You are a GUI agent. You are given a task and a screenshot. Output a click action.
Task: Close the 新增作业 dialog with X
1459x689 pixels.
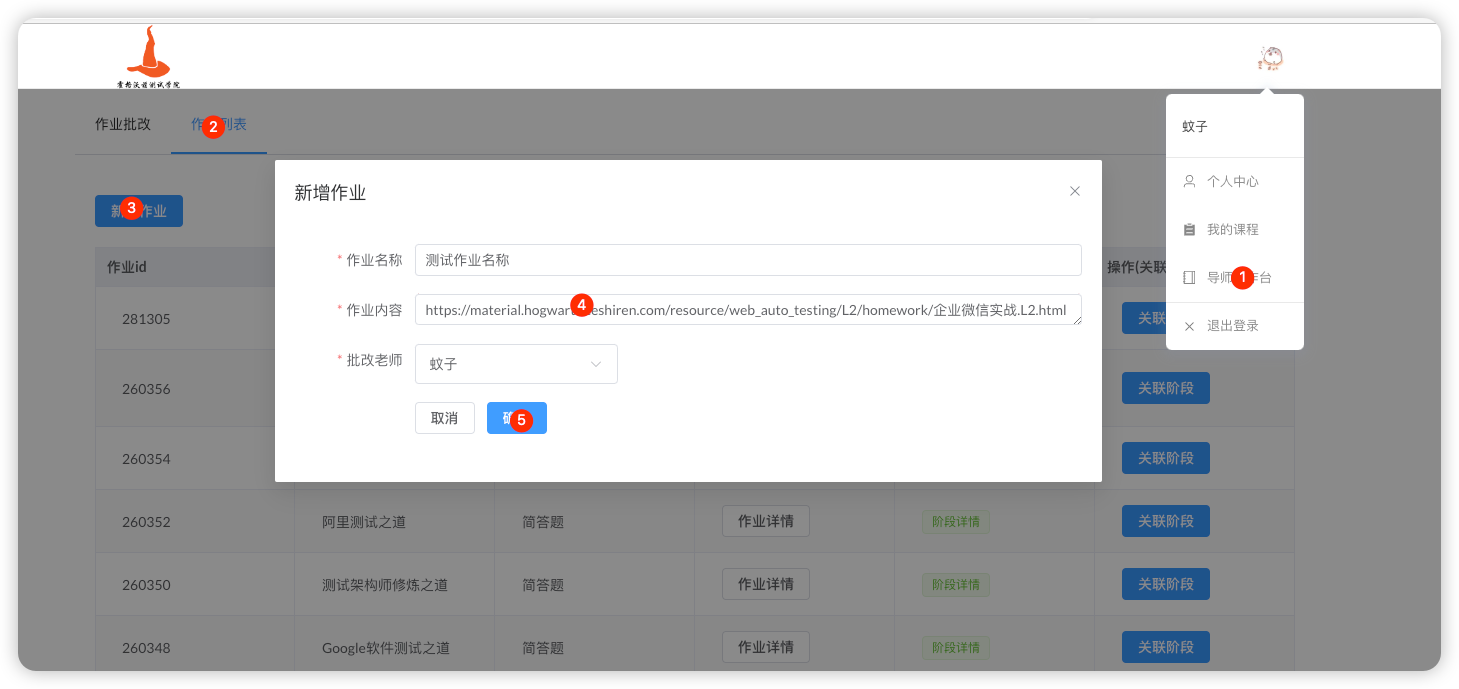[1075, 191]
